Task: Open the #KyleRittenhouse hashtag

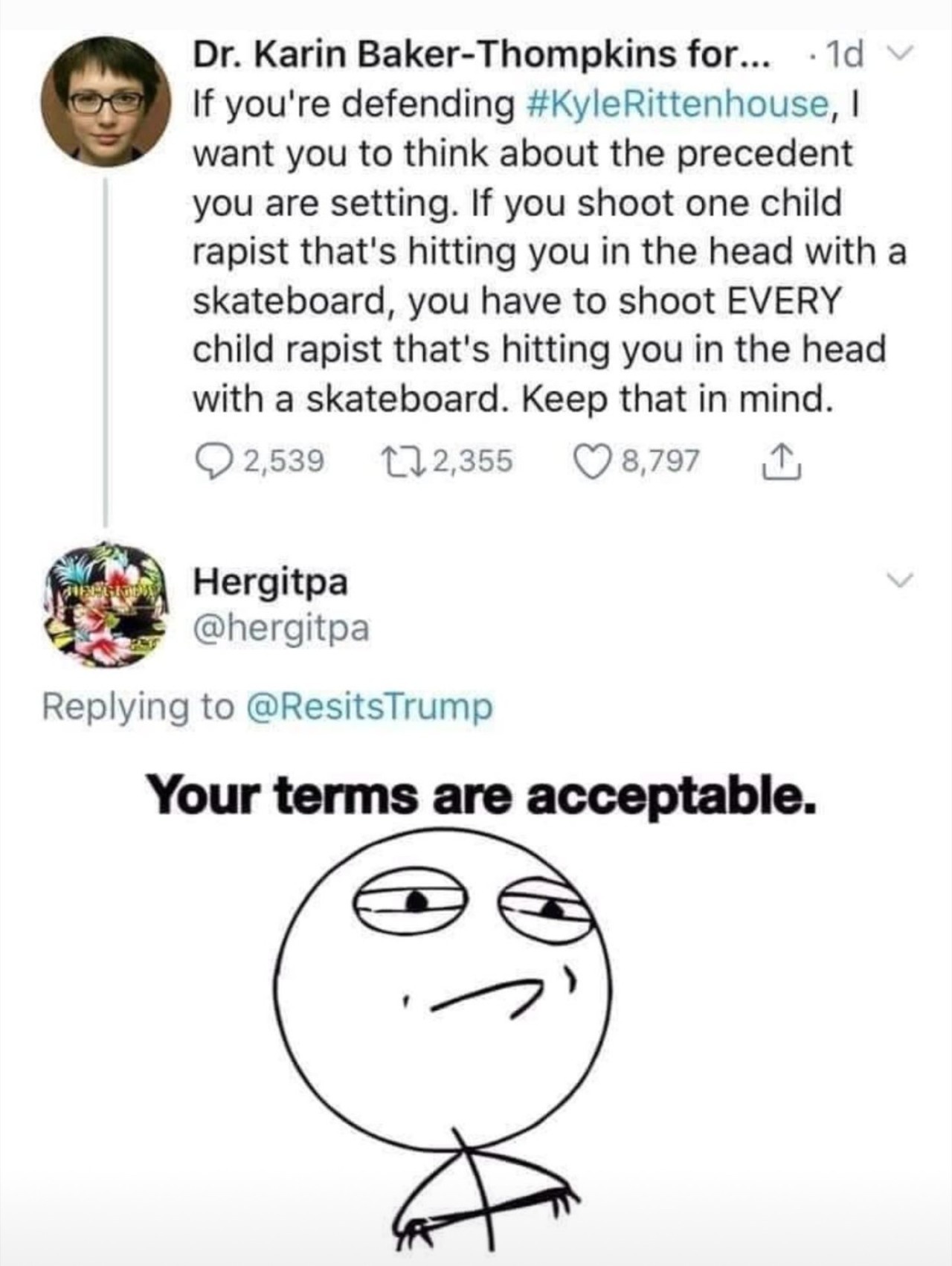Action: (678, 104)
